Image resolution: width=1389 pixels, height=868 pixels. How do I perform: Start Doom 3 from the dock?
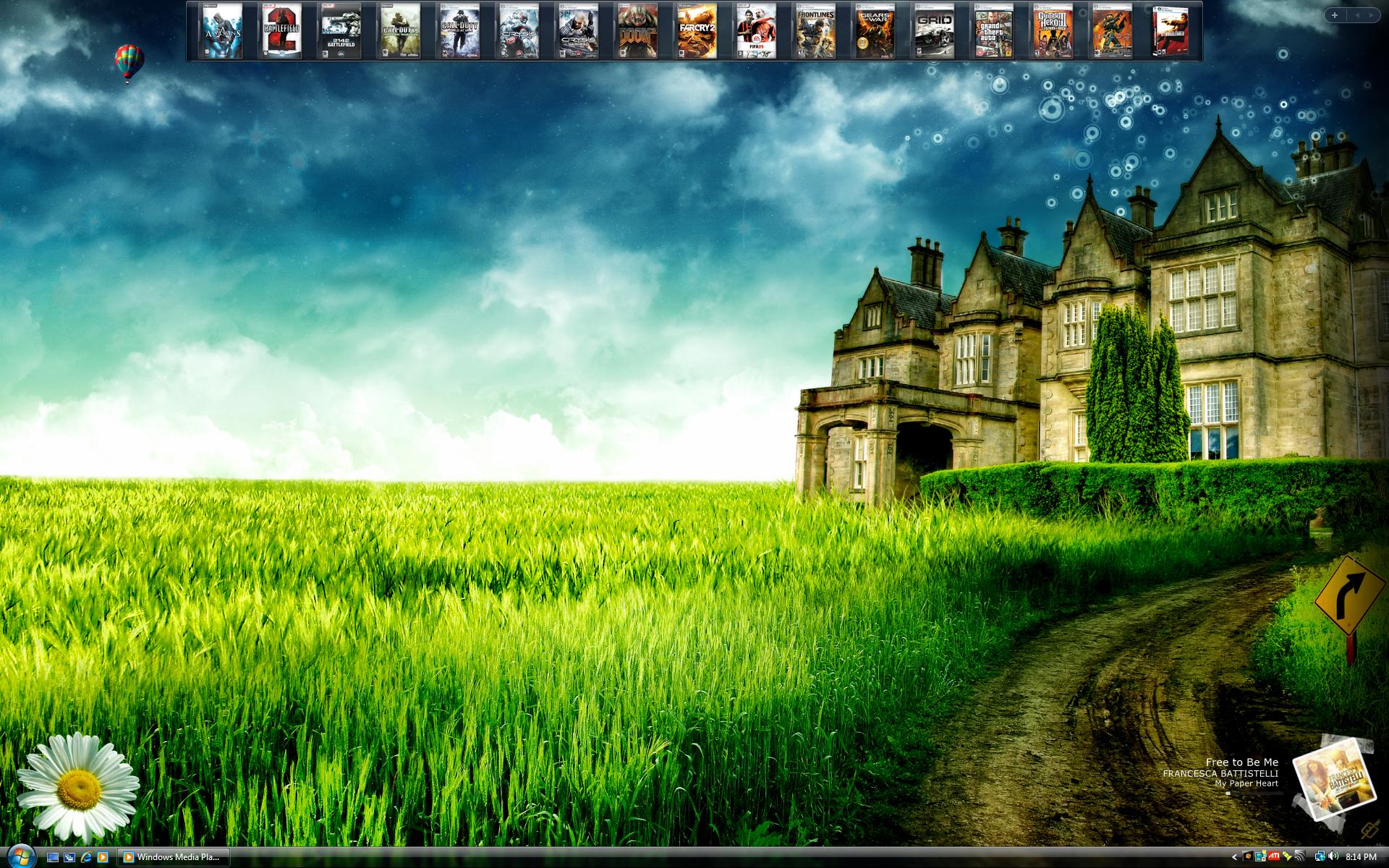click(x=638, y=30)
